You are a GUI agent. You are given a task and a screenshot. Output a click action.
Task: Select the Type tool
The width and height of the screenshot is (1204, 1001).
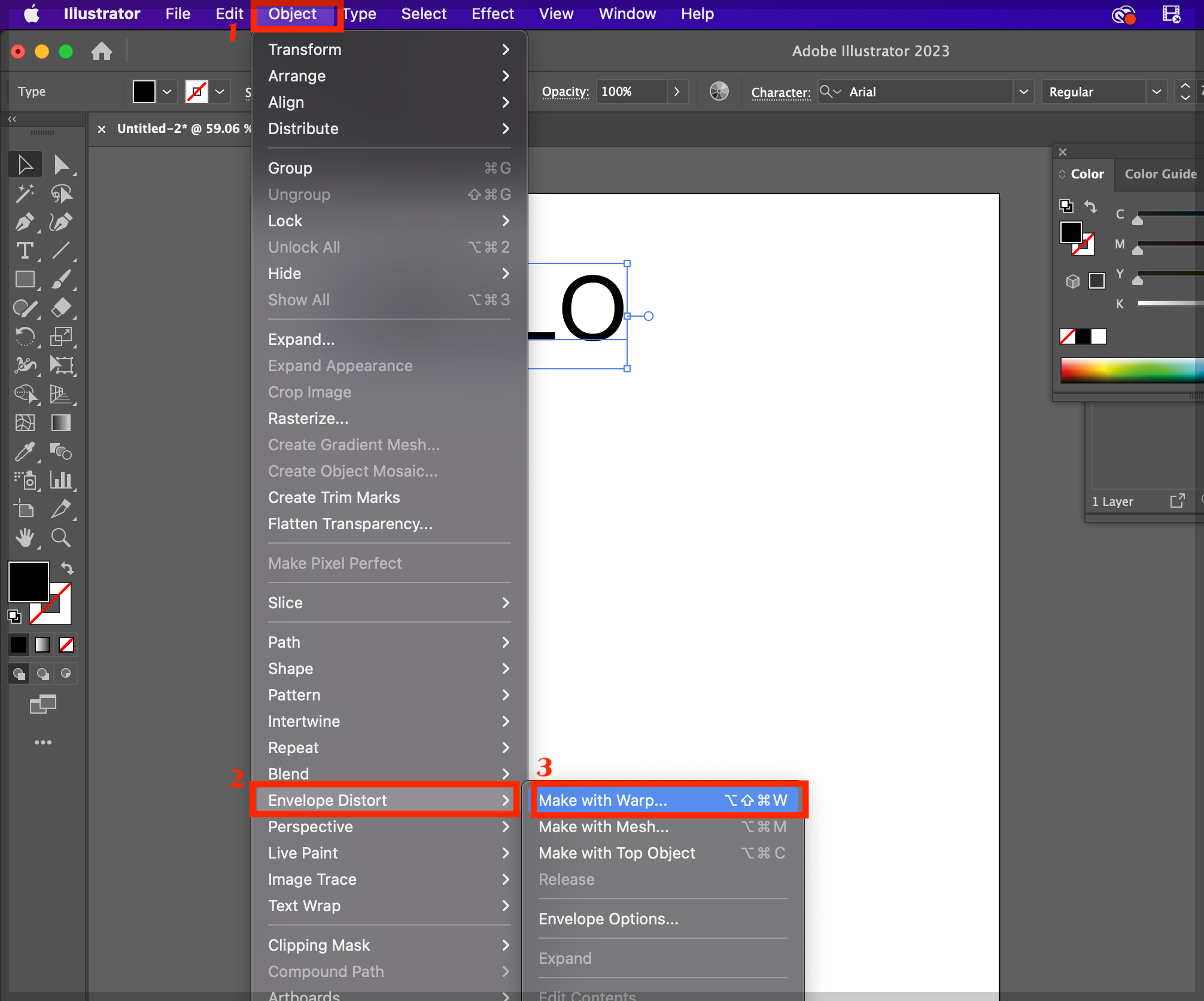(x=24, y=251)
